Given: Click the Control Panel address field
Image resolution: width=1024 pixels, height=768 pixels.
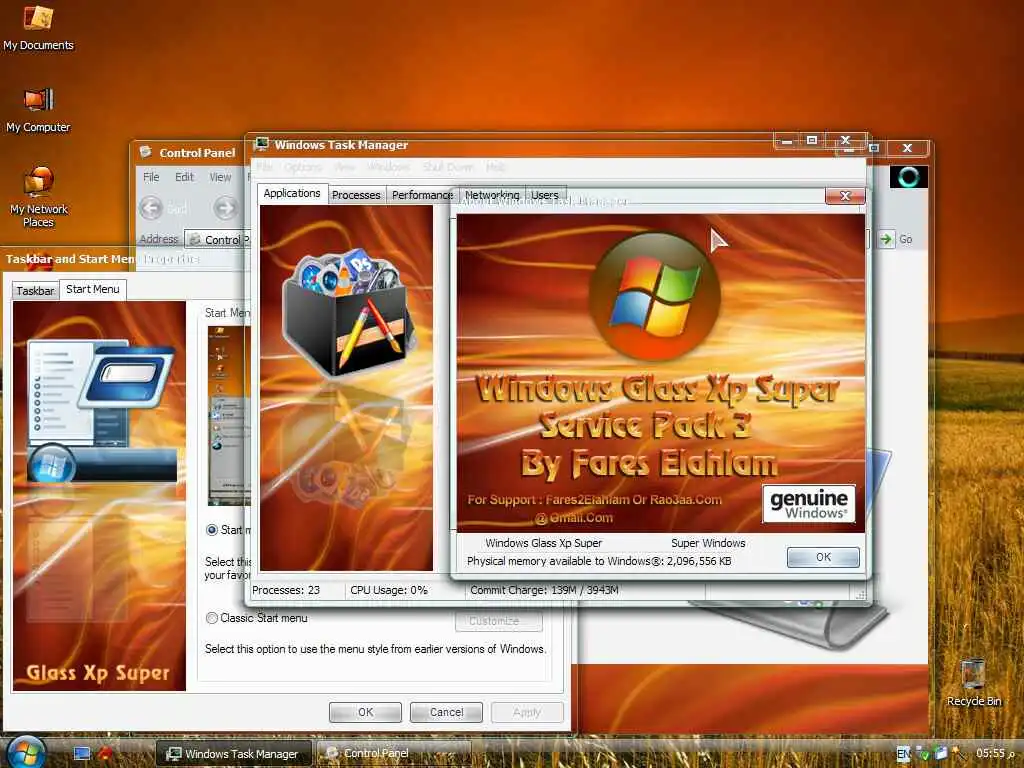Looking at the screenshot, I should (x=217, y=240).
